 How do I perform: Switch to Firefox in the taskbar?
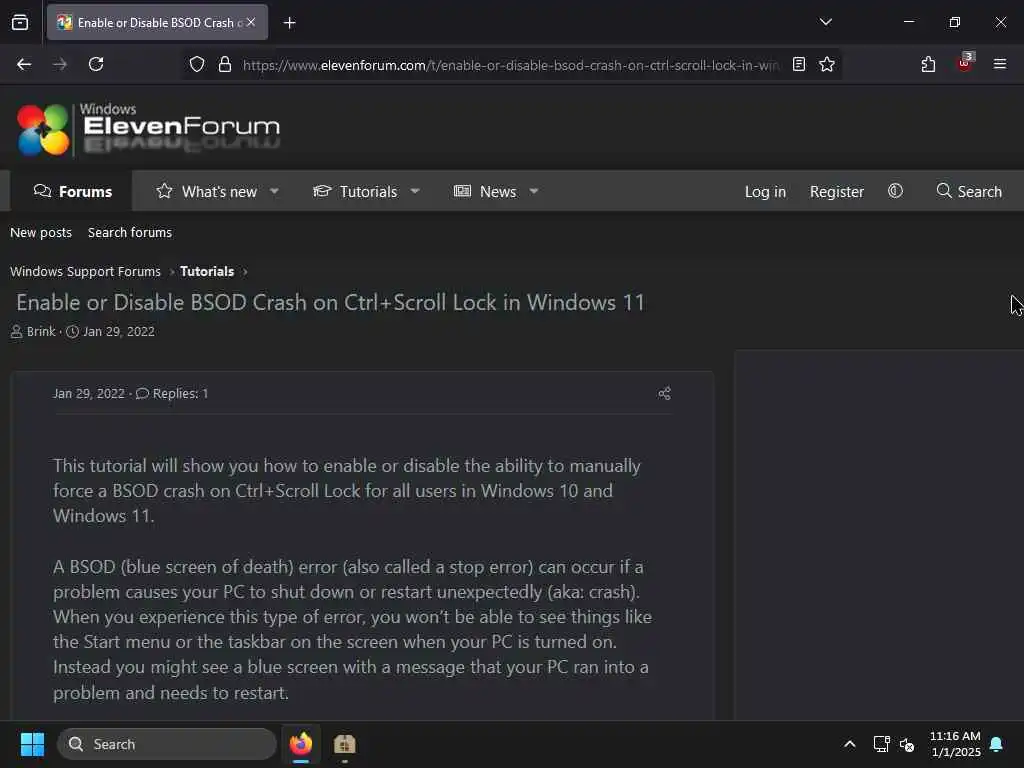(301, 744)
